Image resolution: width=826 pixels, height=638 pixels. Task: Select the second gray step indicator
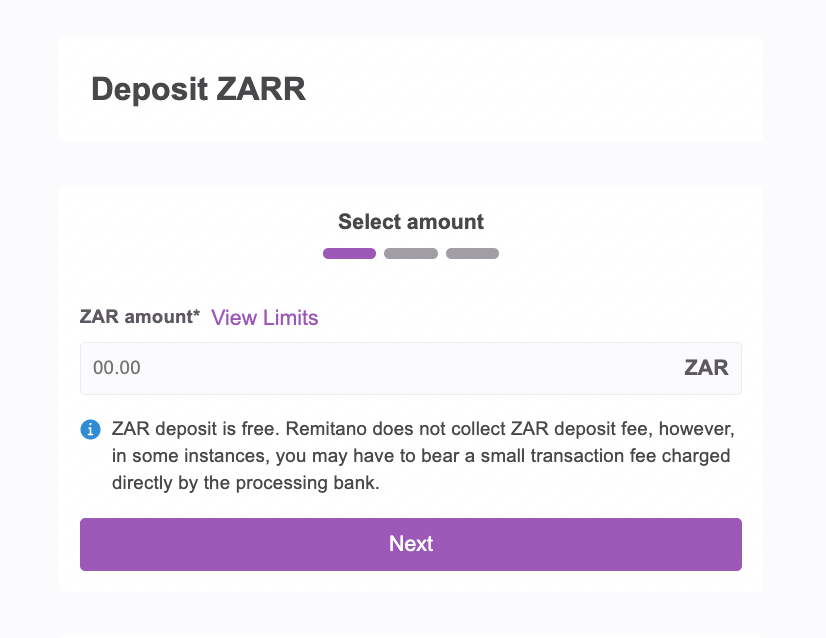[411, 253]
